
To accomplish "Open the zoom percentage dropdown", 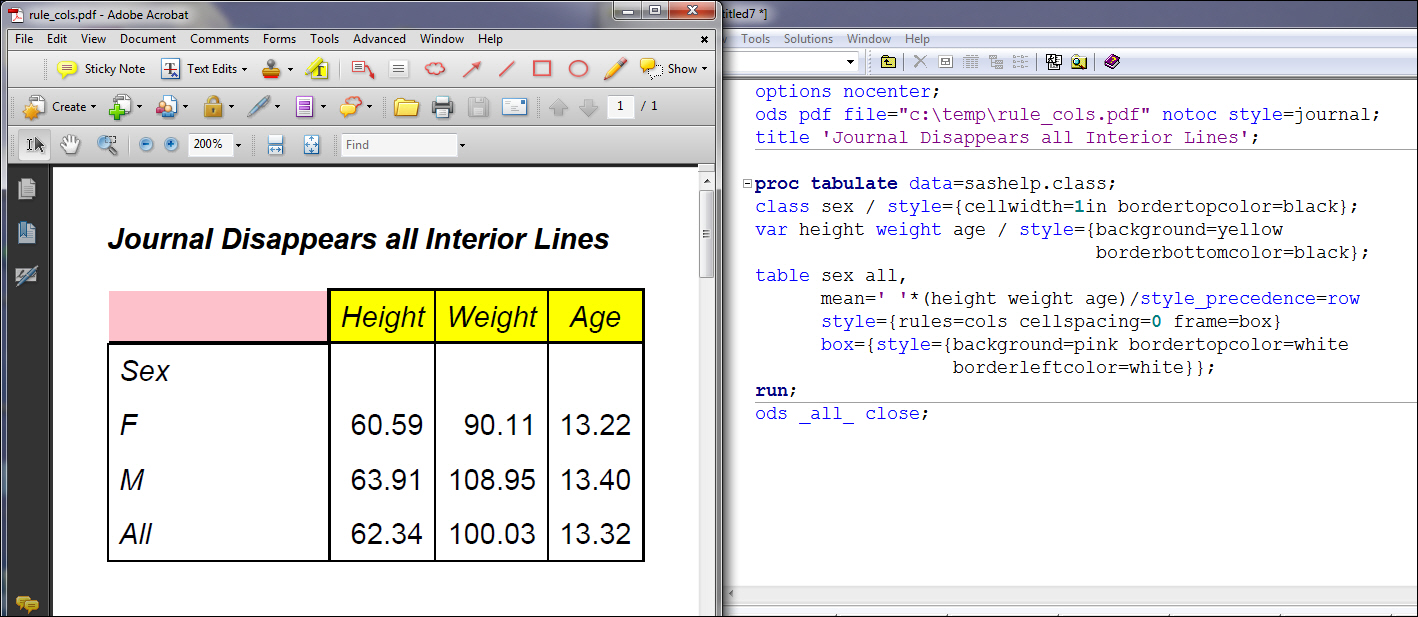I will point(238,145).
